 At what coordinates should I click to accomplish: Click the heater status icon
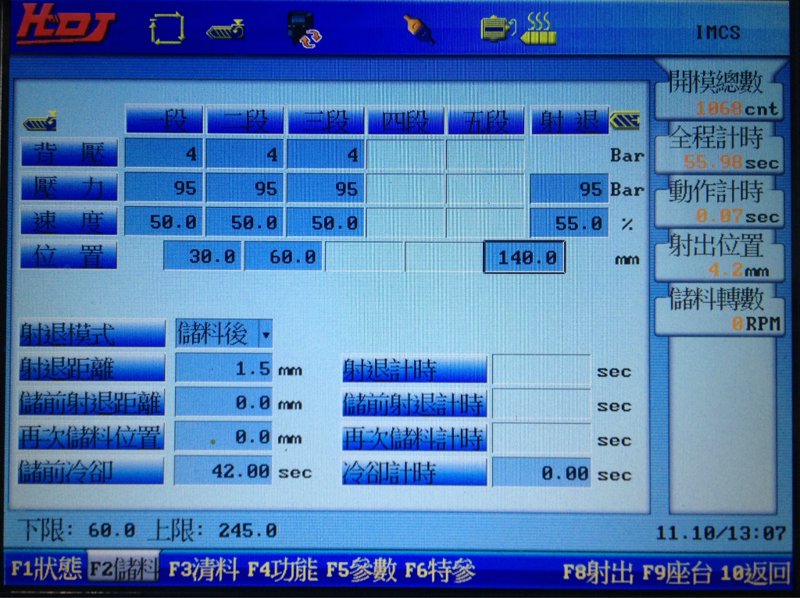point(539,29)
